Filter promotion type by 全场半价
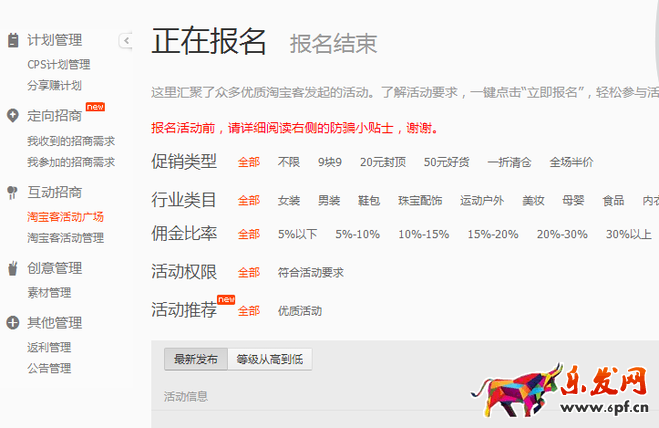This screenshot has width=659, height=428. coord(571,162)
